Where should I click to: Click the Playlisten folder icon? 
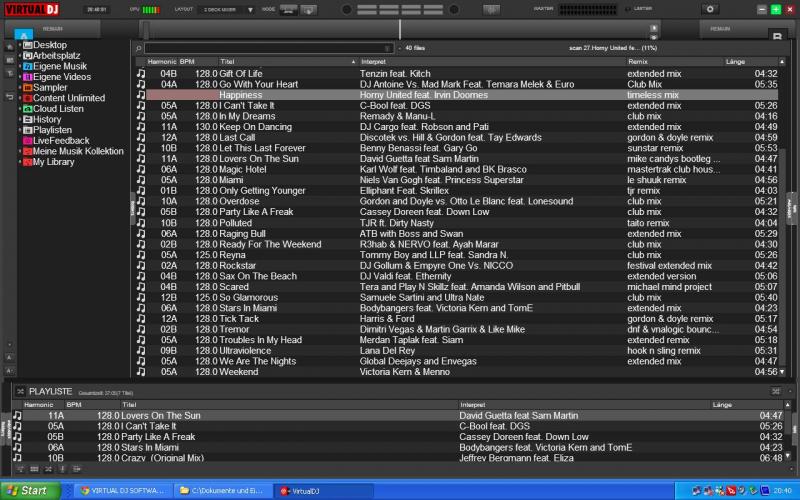[28, 130]
